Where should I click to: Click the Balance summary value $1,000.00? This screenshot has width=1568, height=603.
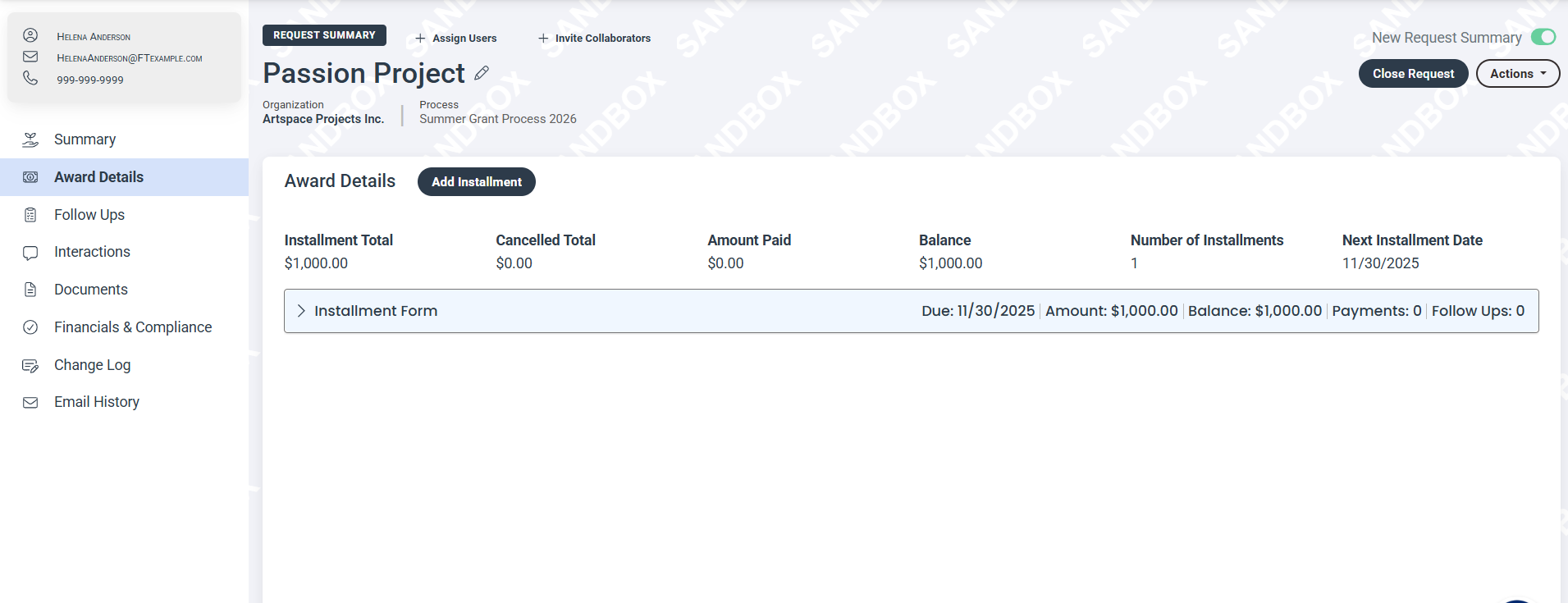tap(951, 263)
